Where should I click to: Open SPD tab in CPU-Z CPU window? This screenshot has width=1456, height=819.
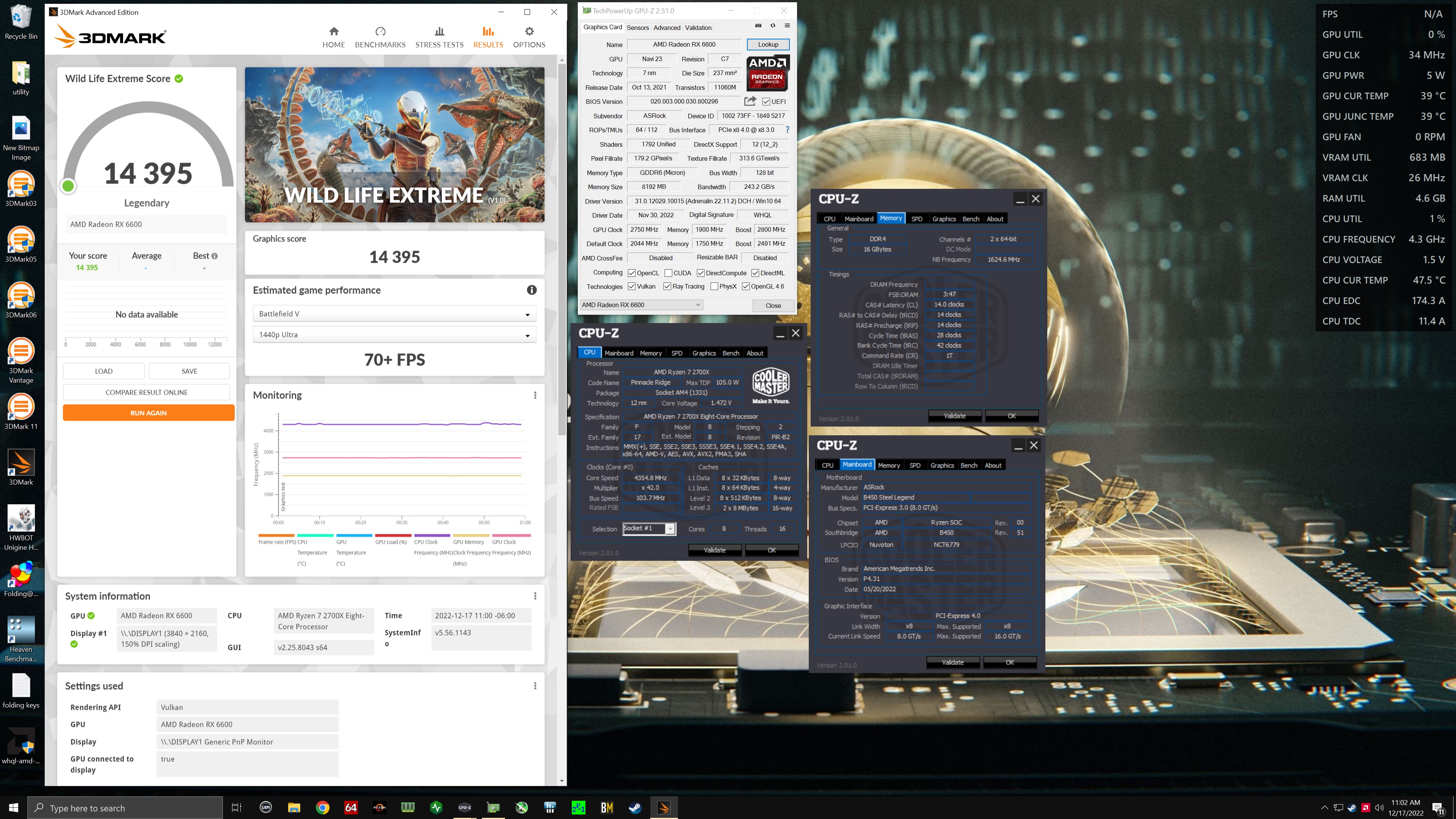point(676,353)
